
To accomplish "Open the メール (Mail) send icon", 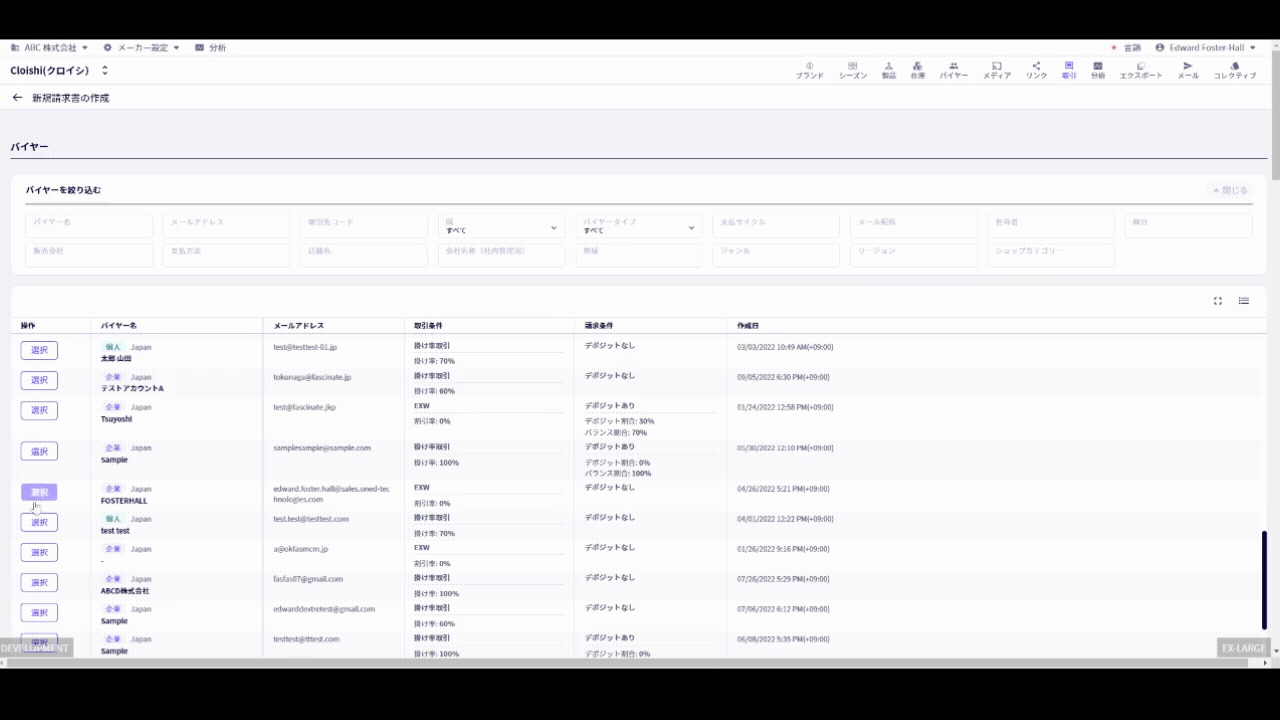I will tap(1188, 70).
